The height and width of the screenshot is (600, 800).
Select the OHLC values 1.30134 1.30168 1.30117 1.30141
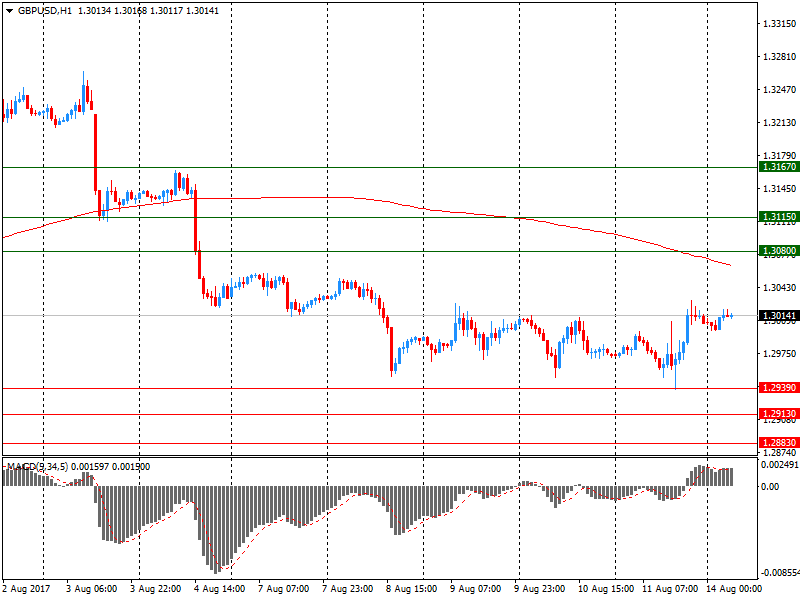(x=148, y=11)
